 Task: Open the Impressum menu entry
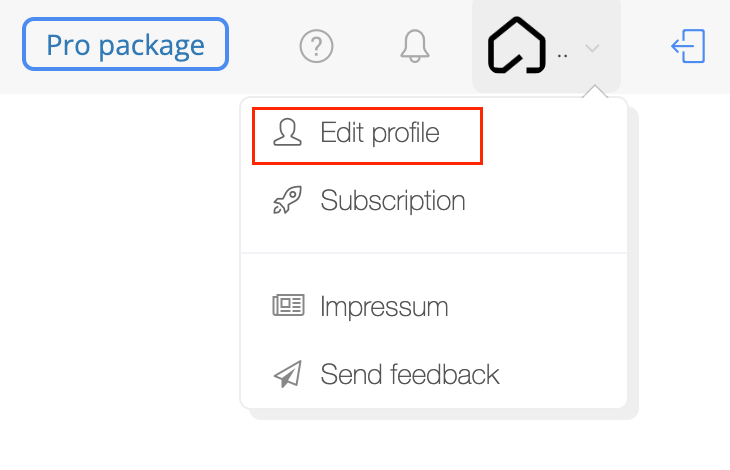coord(434,306)
